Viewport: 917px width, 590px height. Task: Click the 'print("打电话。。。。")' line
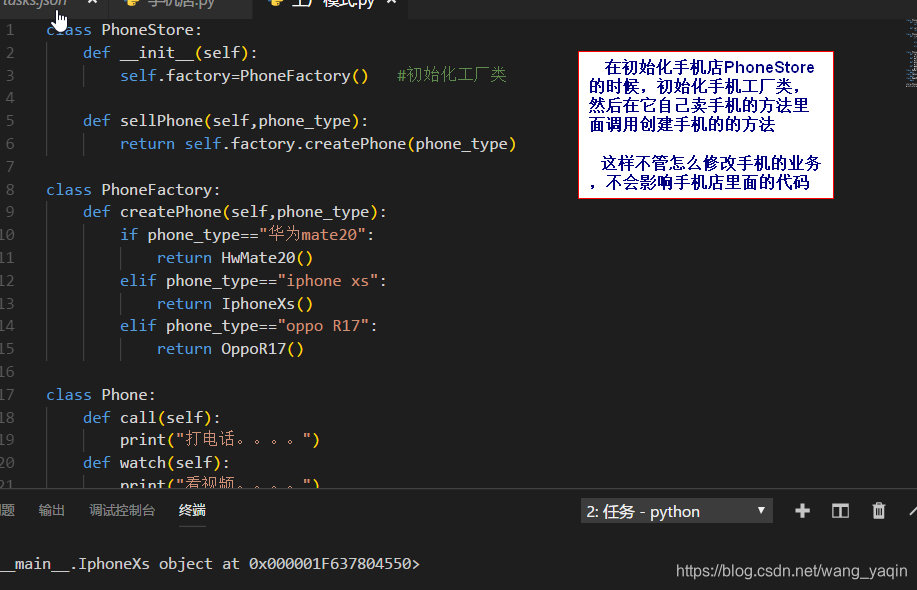tap(220, 440)
